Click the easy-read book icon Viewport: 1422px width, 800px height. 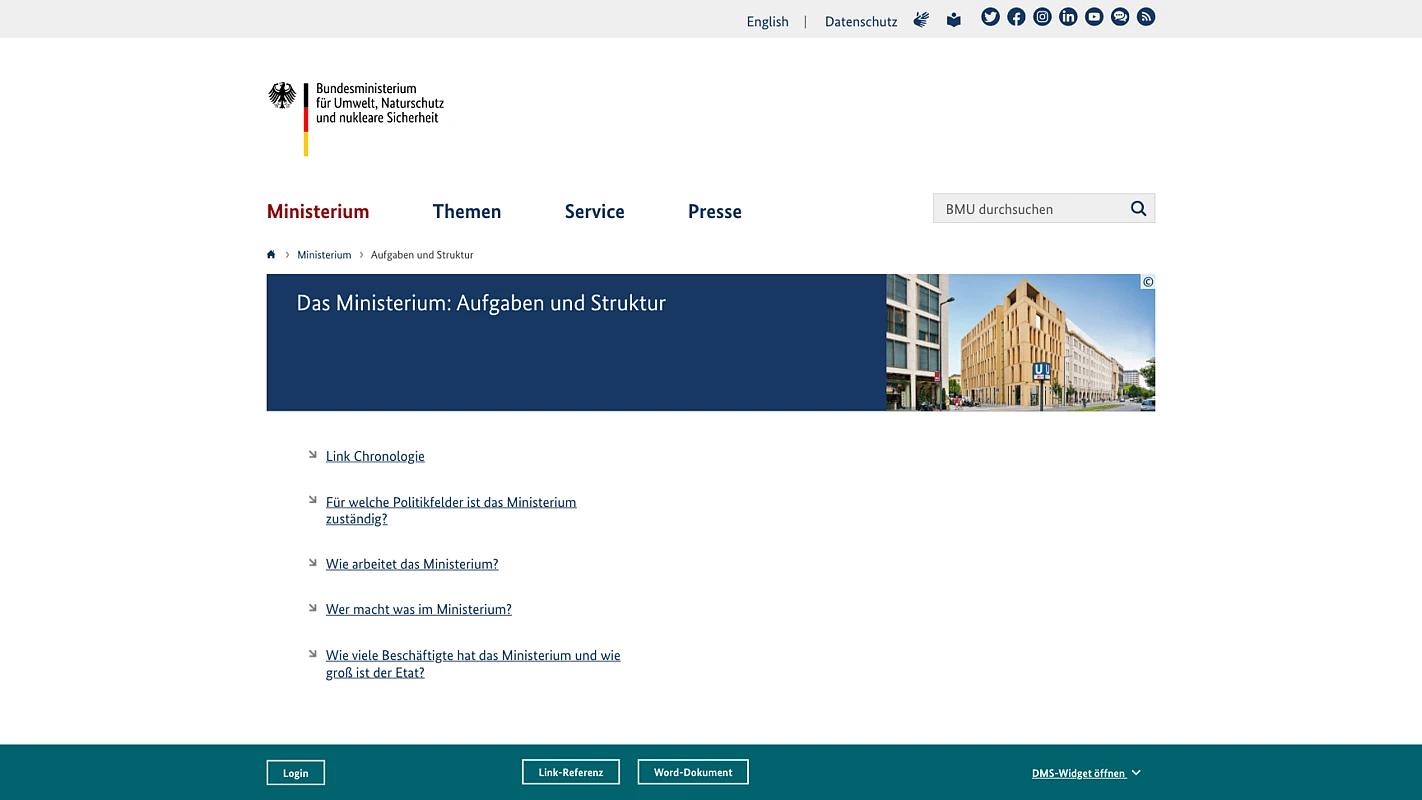coord(954,20)
